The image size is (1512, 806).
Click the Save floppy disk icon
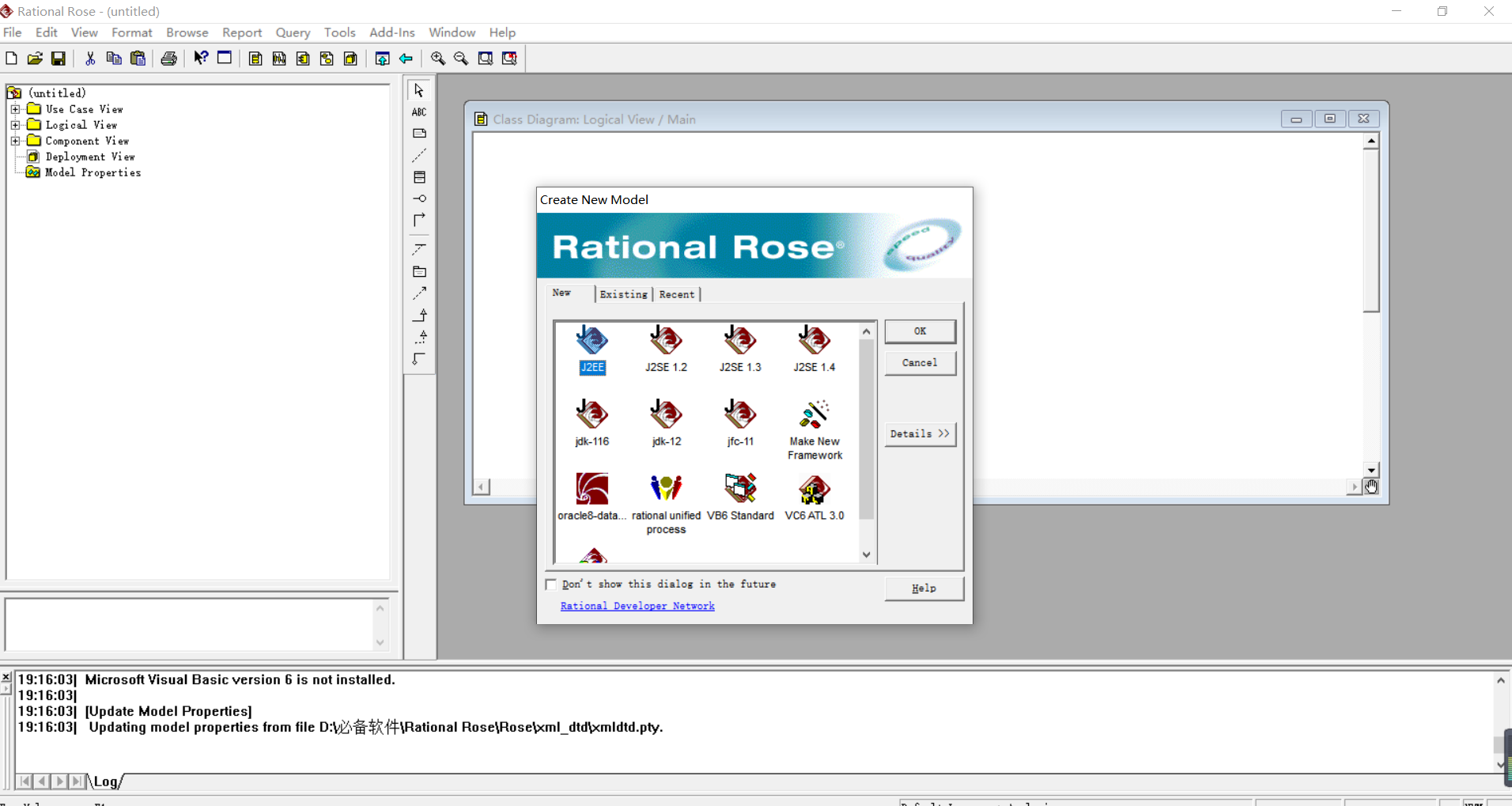point(59,59)
